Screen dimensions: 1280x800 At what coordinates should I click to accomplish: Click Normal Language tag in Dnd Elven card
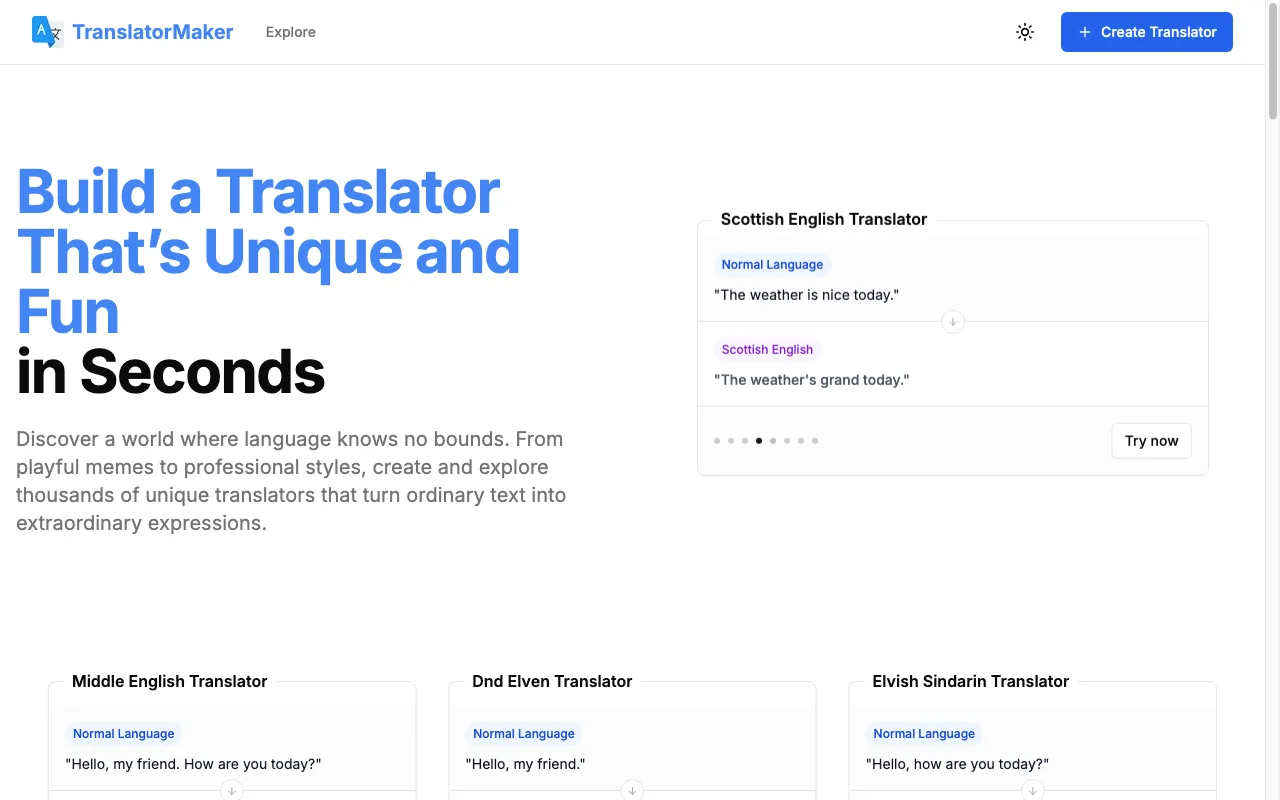(x=524, y=734)
